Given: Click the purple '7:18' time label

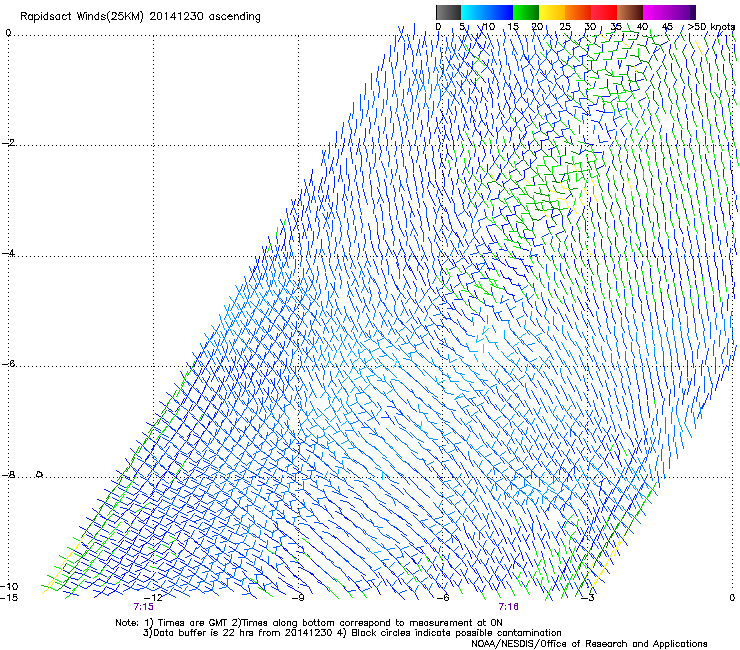Looking at the screenshot, I should tap(508, 607).
